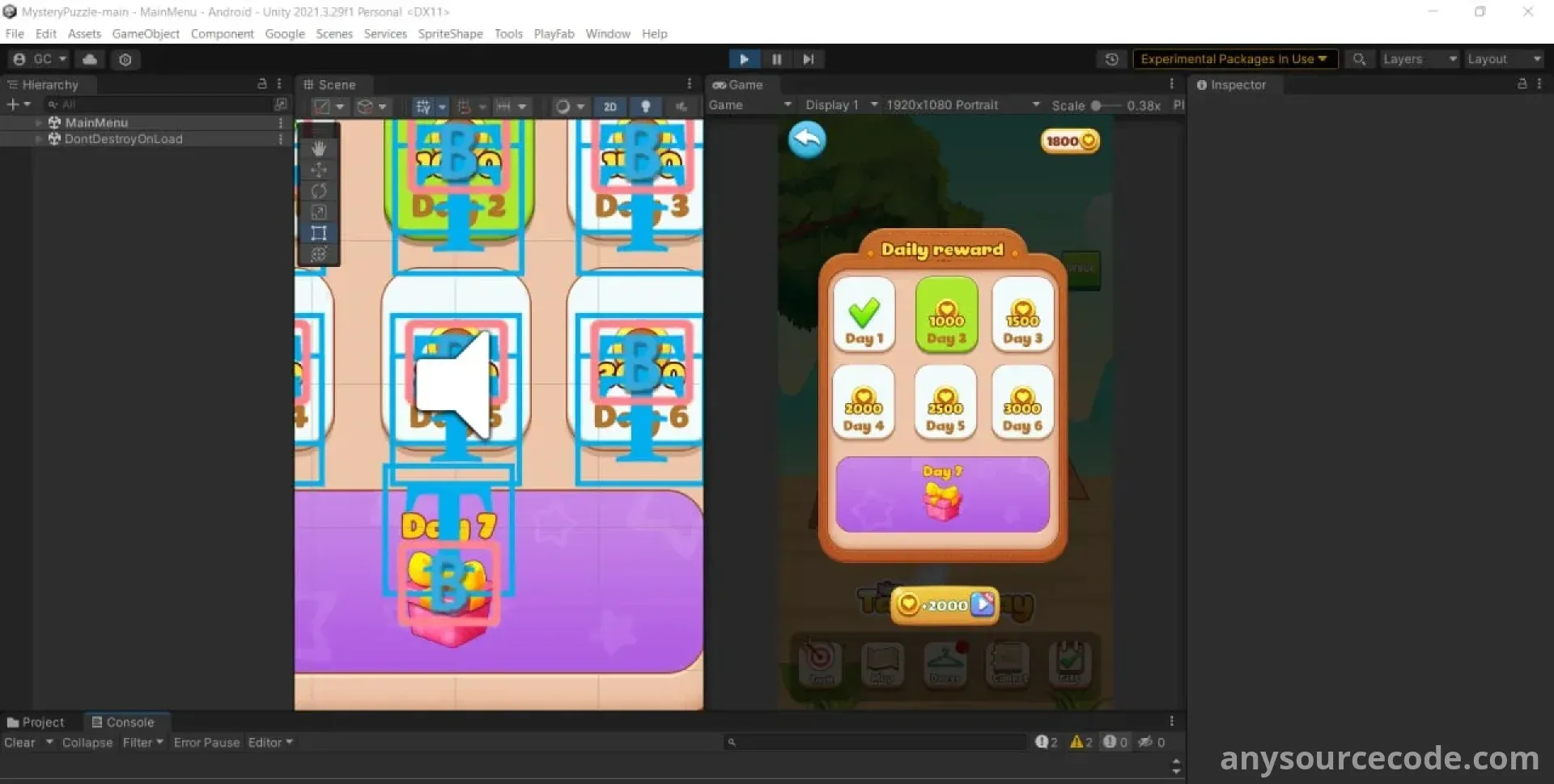Open Unity Cloud services icon
Image resolution: width=1554 pixels, height=784 pixels.
90,59
